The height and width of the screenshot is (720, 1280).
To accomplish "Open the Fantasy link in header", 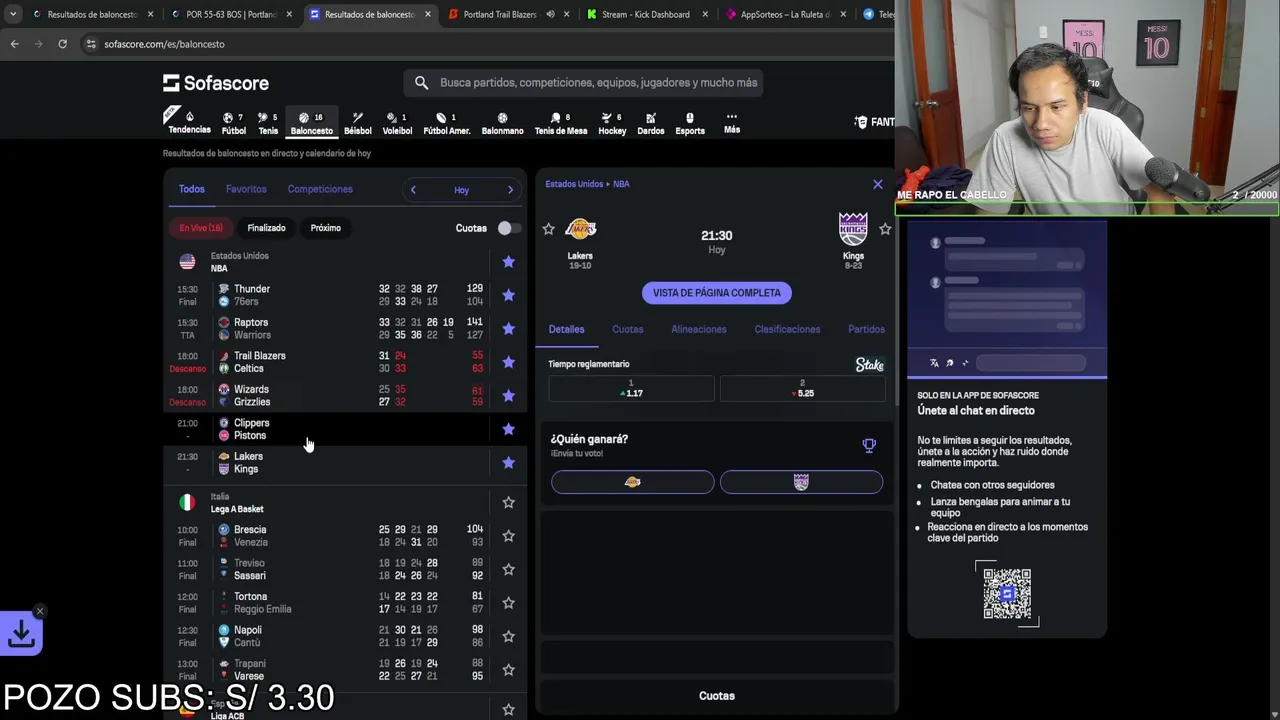I will pyautogui.click(x=874, y=122).
